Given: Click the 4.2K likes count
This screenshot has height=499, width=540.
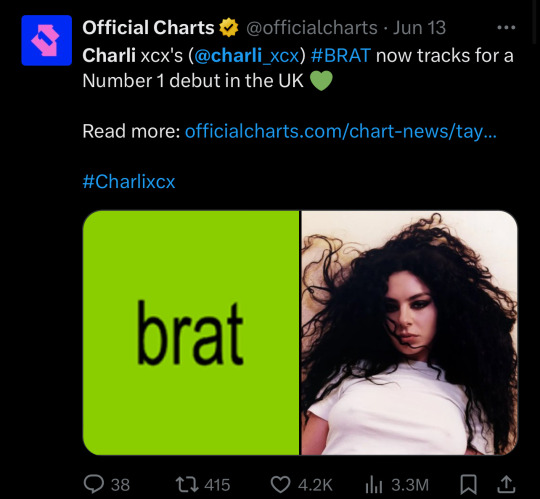Looking at the screenshot, I should click(x=315, y=485).
